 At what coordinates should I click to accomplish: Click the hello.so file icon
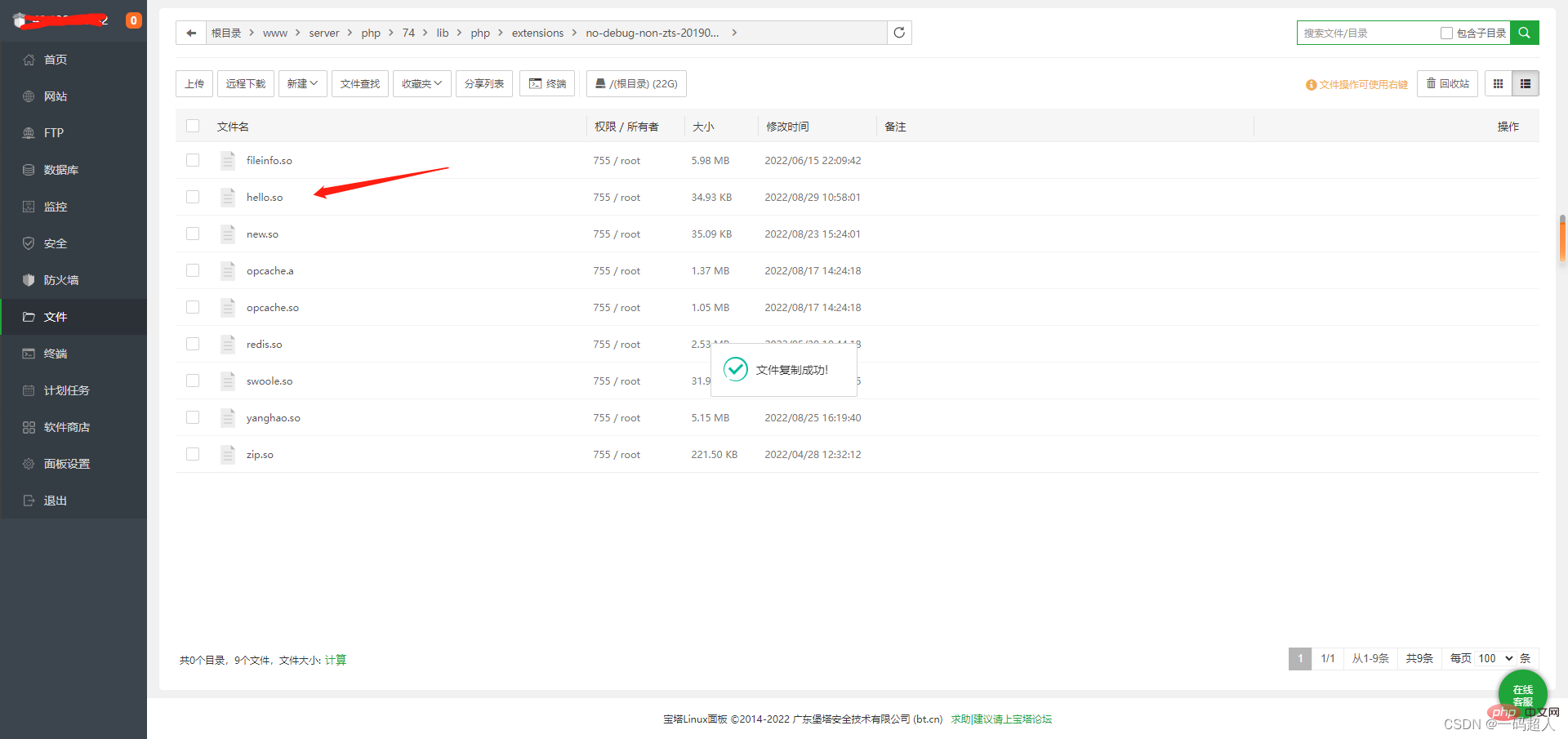(x=228, y=197)
